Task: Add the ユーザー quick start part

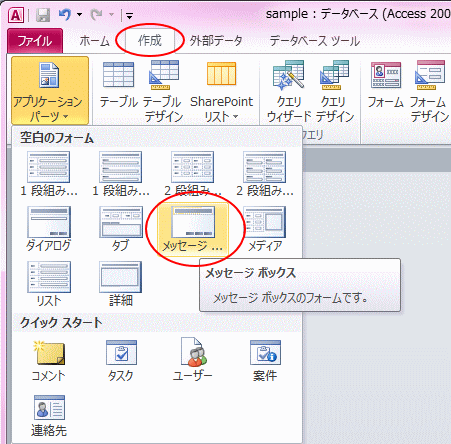Action: (192, 361)
